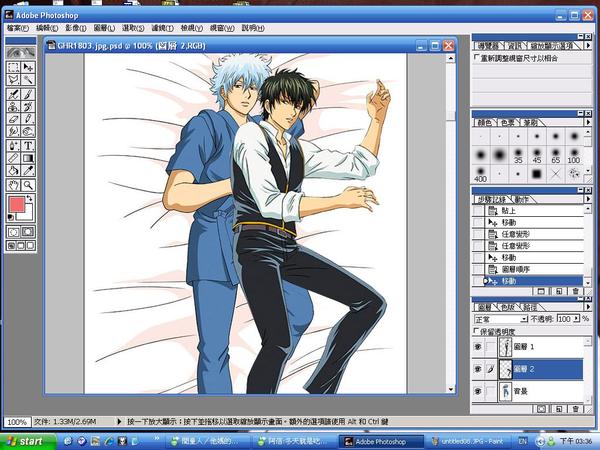Image resolution: width=600 pixels, height=450 pixels.
Task: Swap foreground and background colors
Action: click(29, 199)
